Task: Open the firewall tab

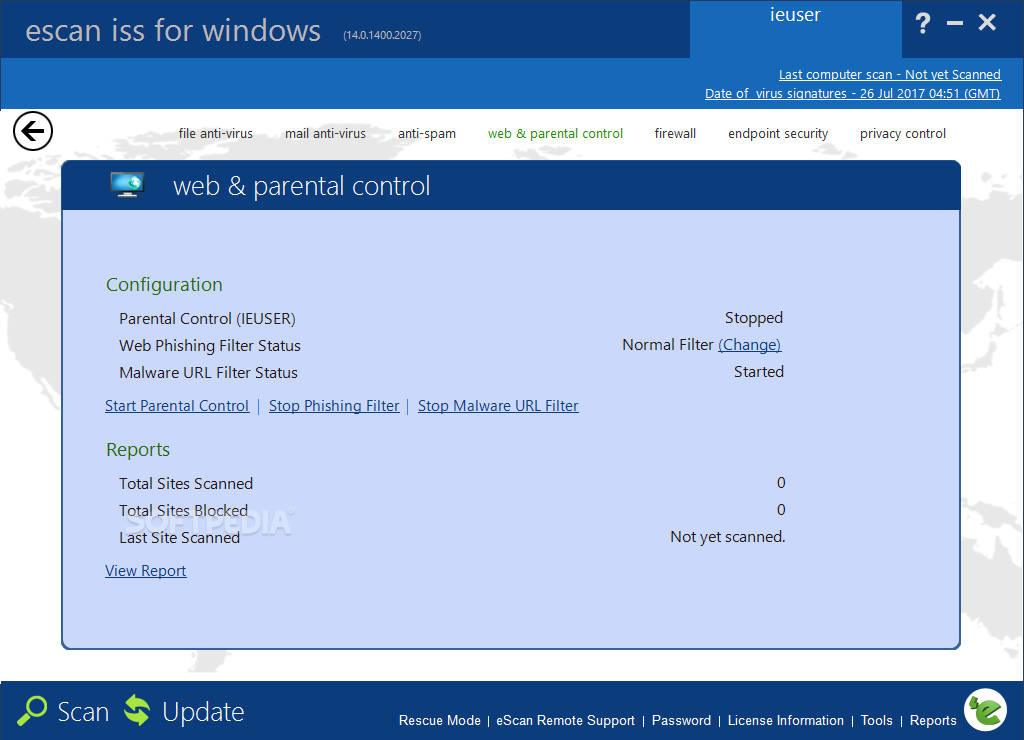Action: (x=675, y=133)
